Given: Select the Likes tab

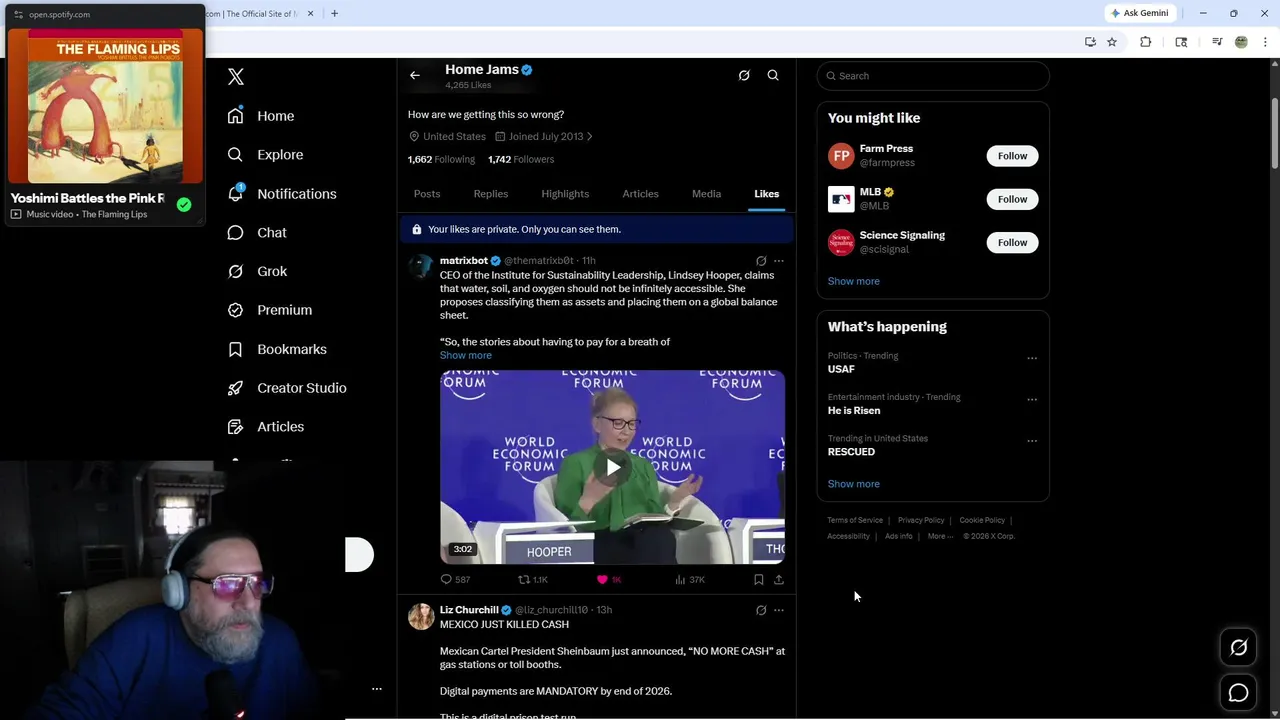Looking at the screenshot, I should (x=767, y=194).
